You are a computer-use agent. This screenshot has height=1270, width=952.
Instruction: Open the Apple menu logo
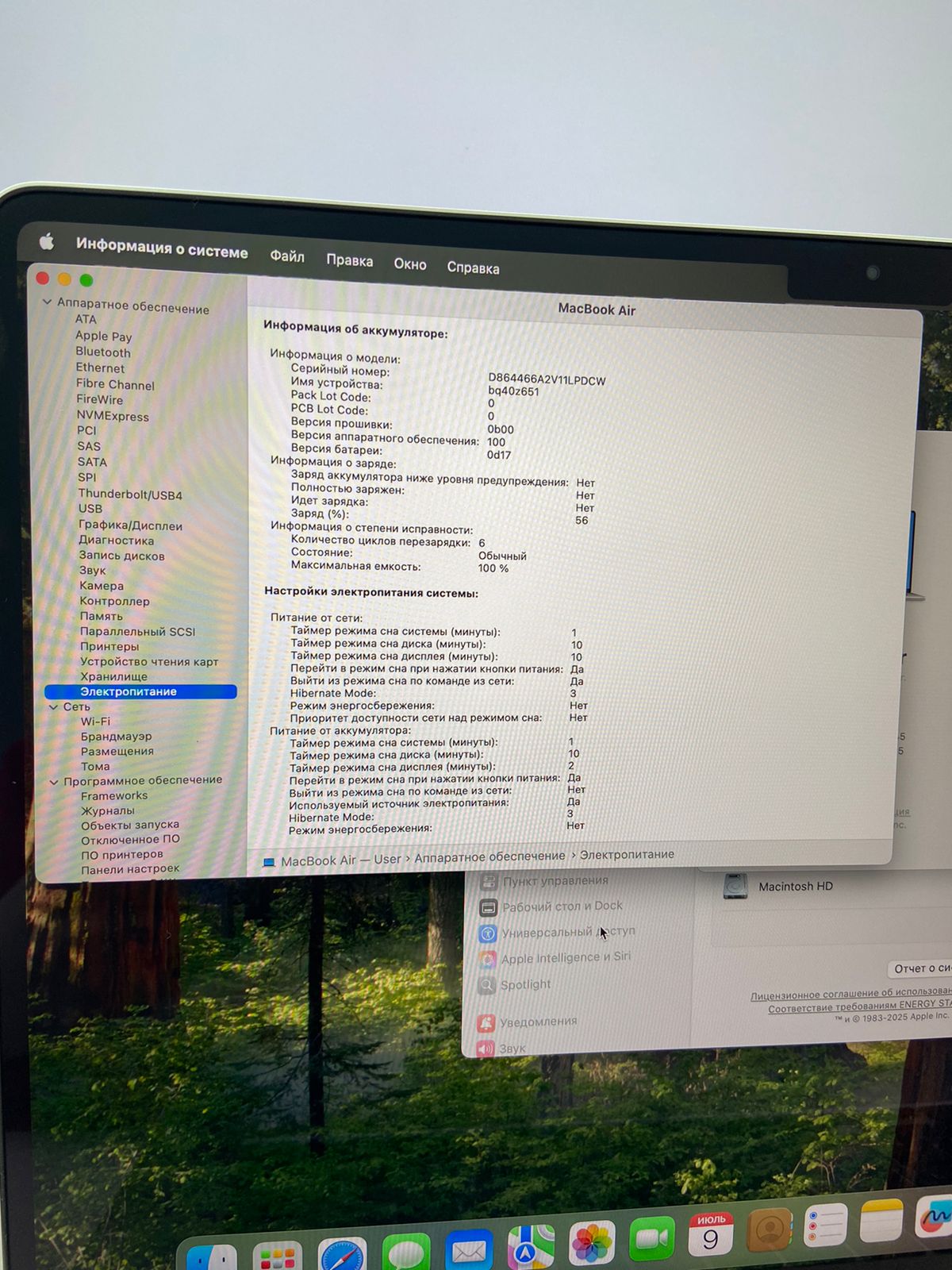pyautogui.click(x=47, y=241)
